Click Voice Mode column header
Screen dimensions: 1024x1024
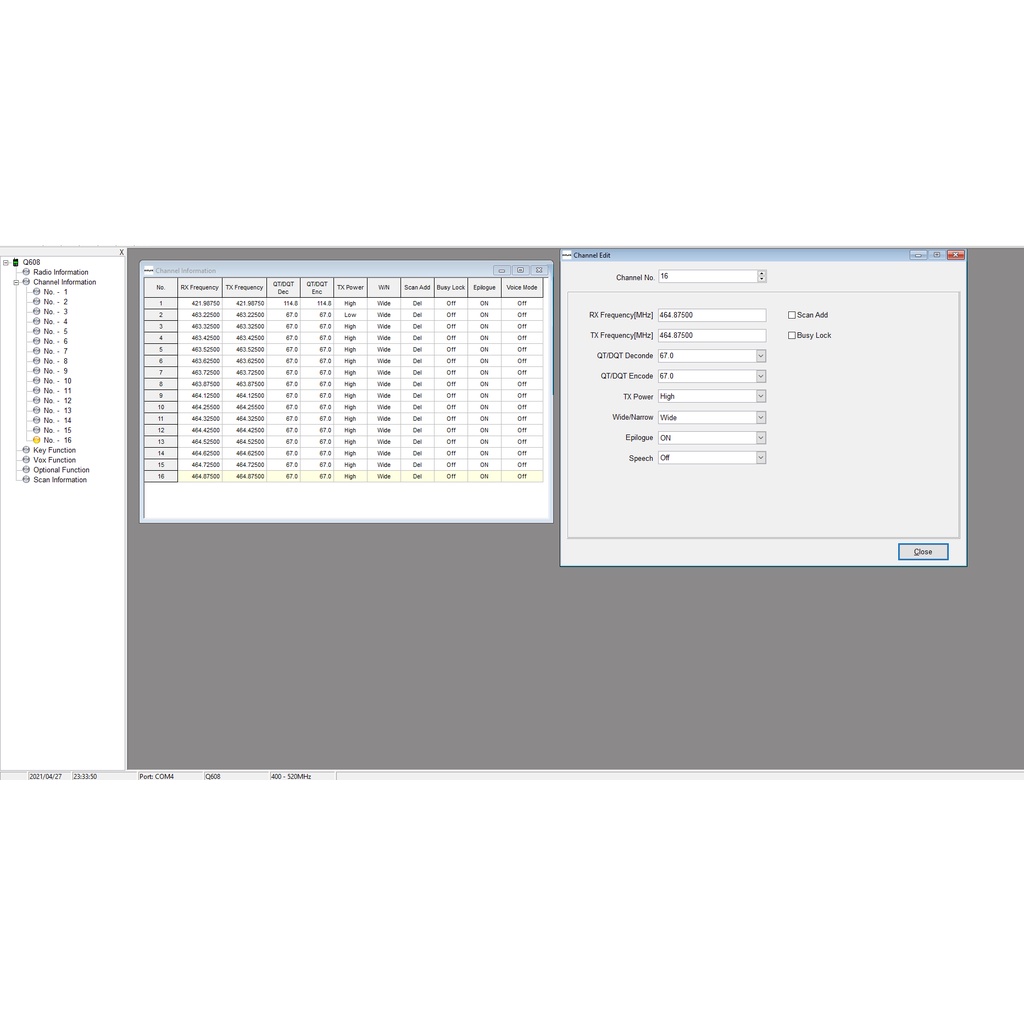522,287
